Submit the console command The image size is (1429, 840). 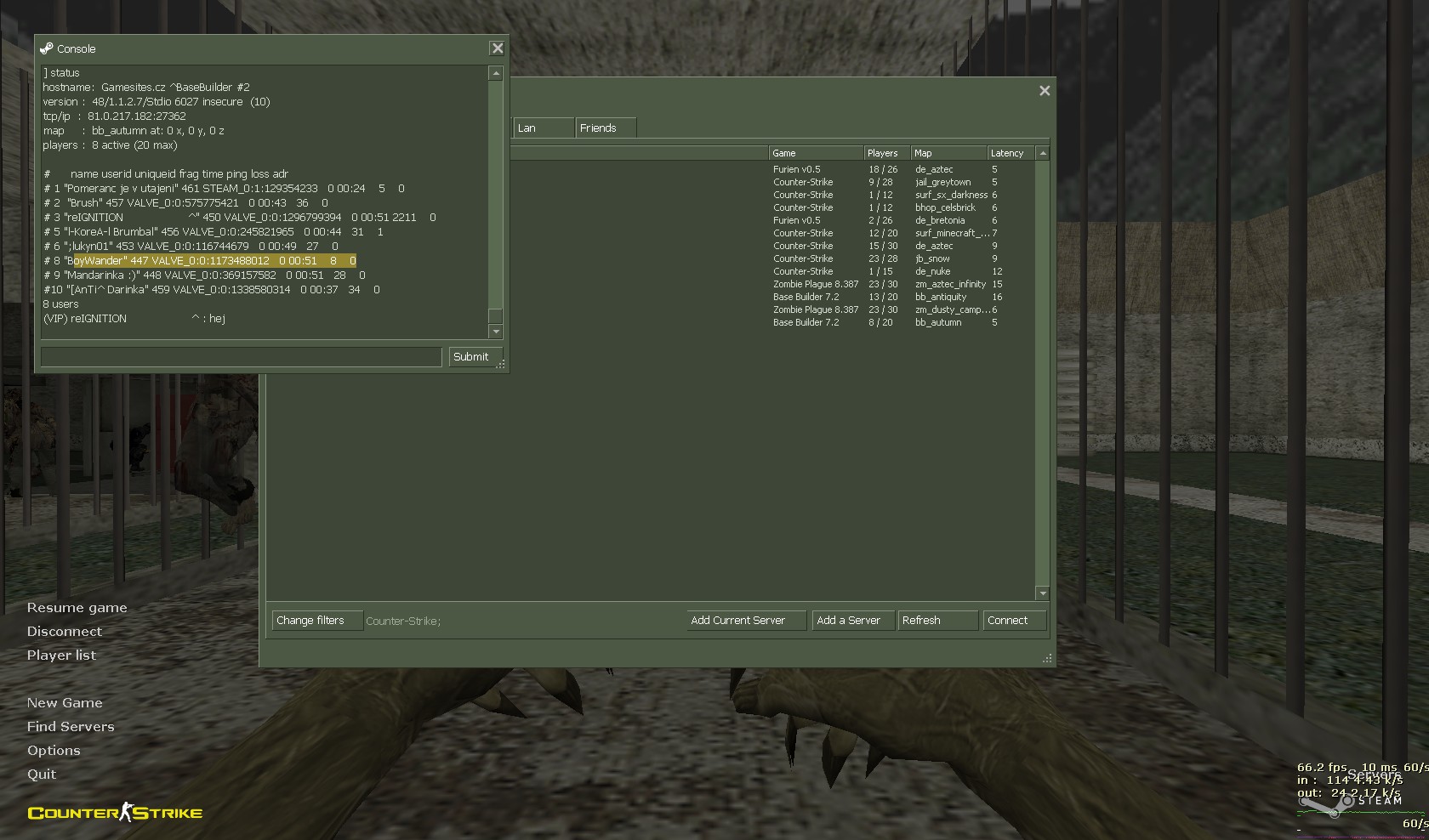475,357
